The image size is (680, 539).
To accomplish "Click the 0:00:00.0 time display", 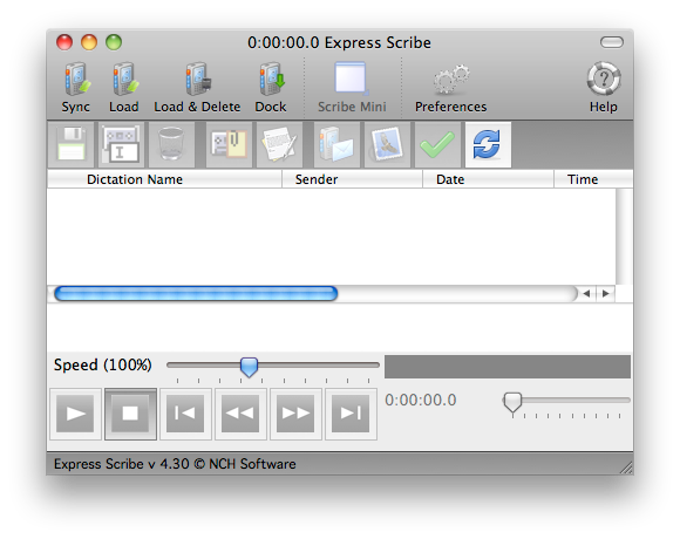I will (x=421, y=400).
